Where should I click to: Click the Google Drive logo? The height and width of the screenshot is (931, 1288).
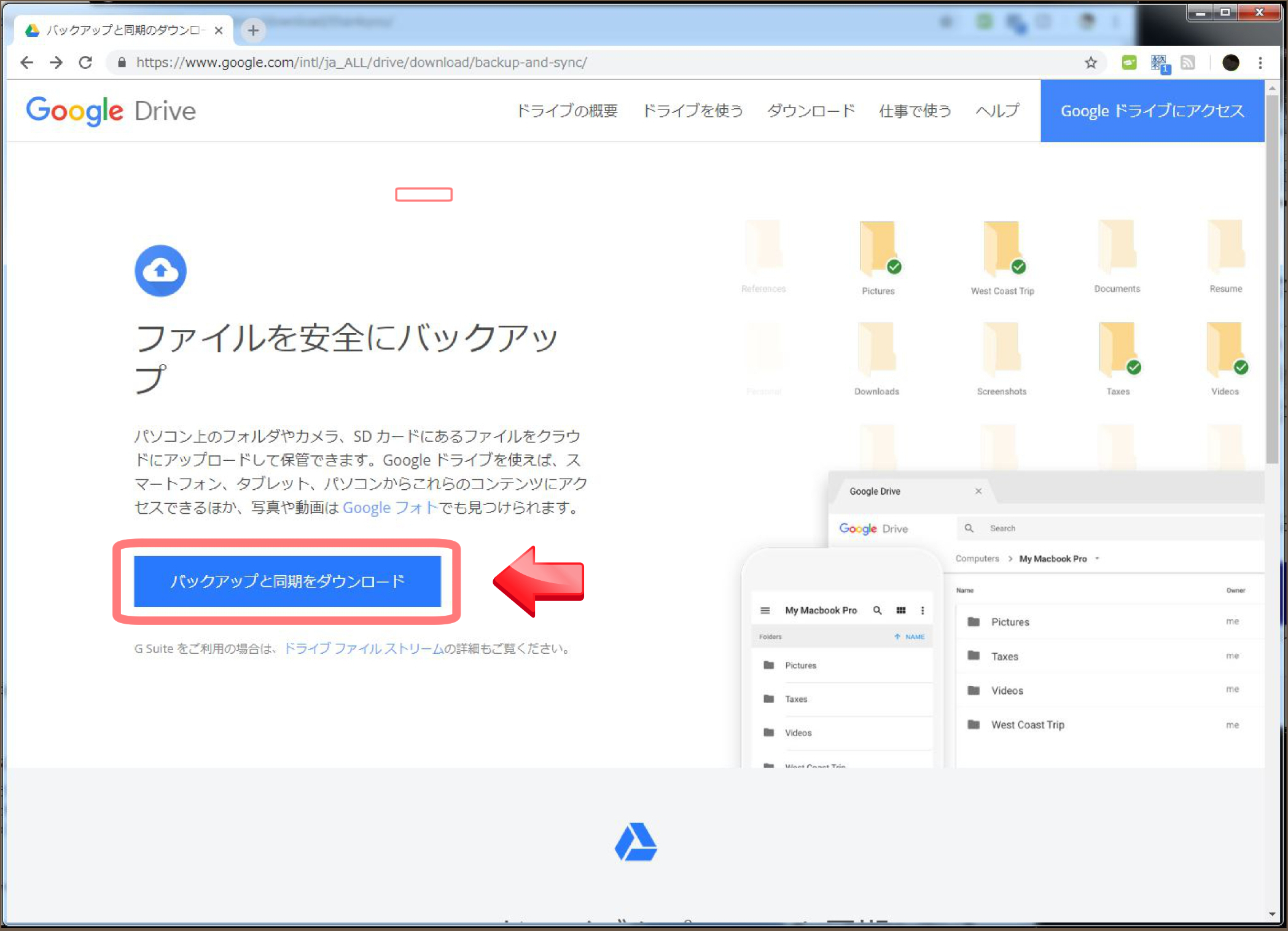tap(111, 111)
